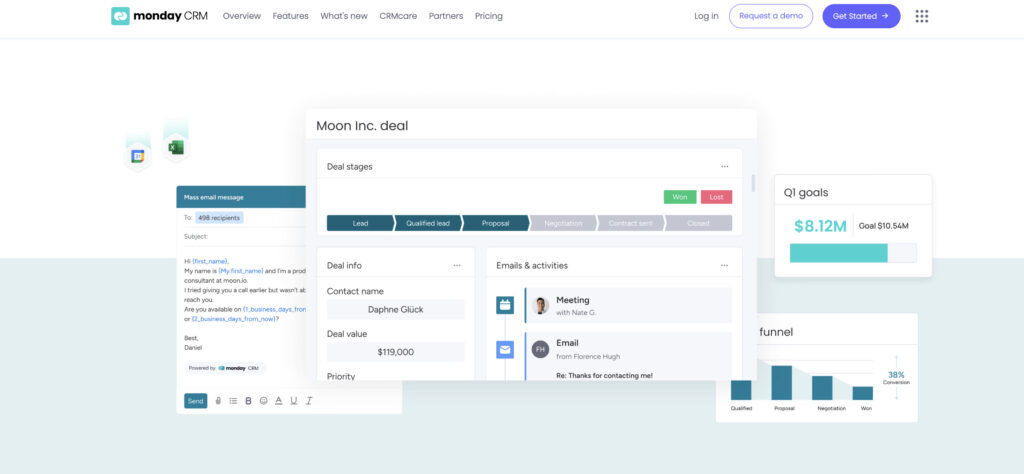This screenshot has width=1024, height=474.
Task: Click 'Re: Thanks for contacting me!' text
Action: point(604,375)
